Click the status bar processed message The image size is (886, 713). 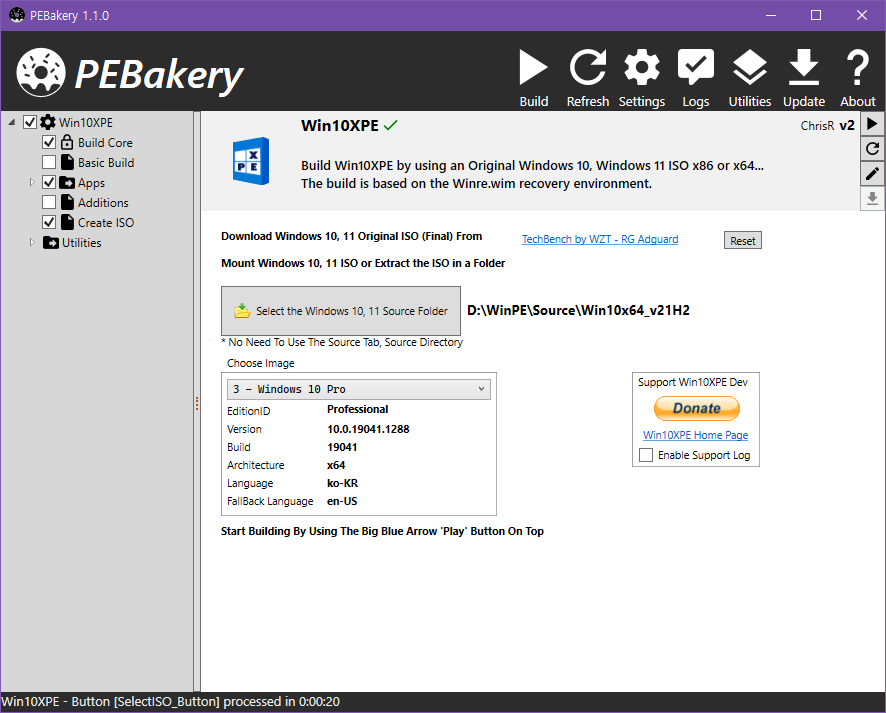point(170,701)
